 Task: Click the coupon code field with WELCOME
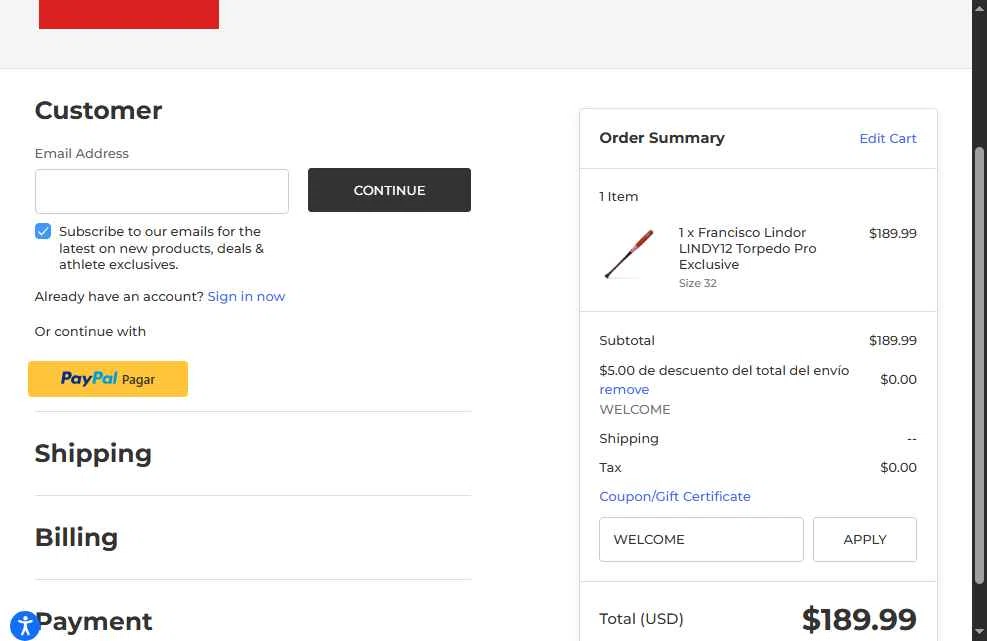701,540
